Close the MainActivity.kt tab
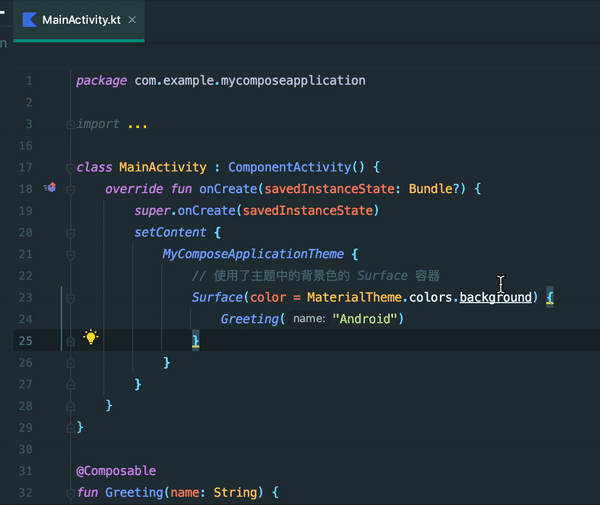 [132, 20]
